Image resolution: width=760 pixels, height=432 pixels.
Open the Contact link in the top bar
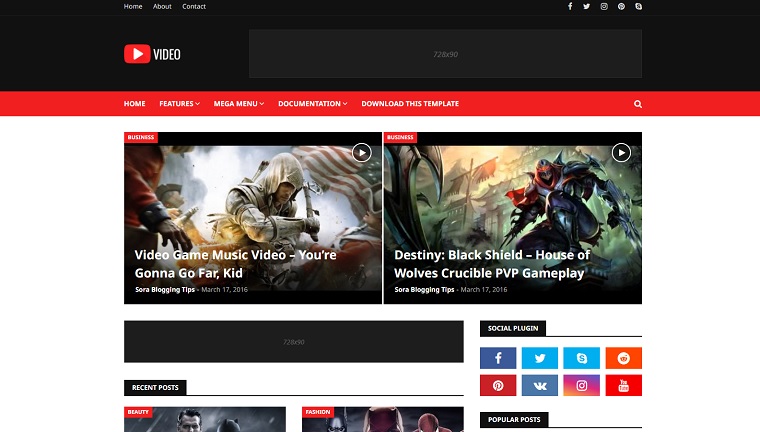click(x=194, y=6)
